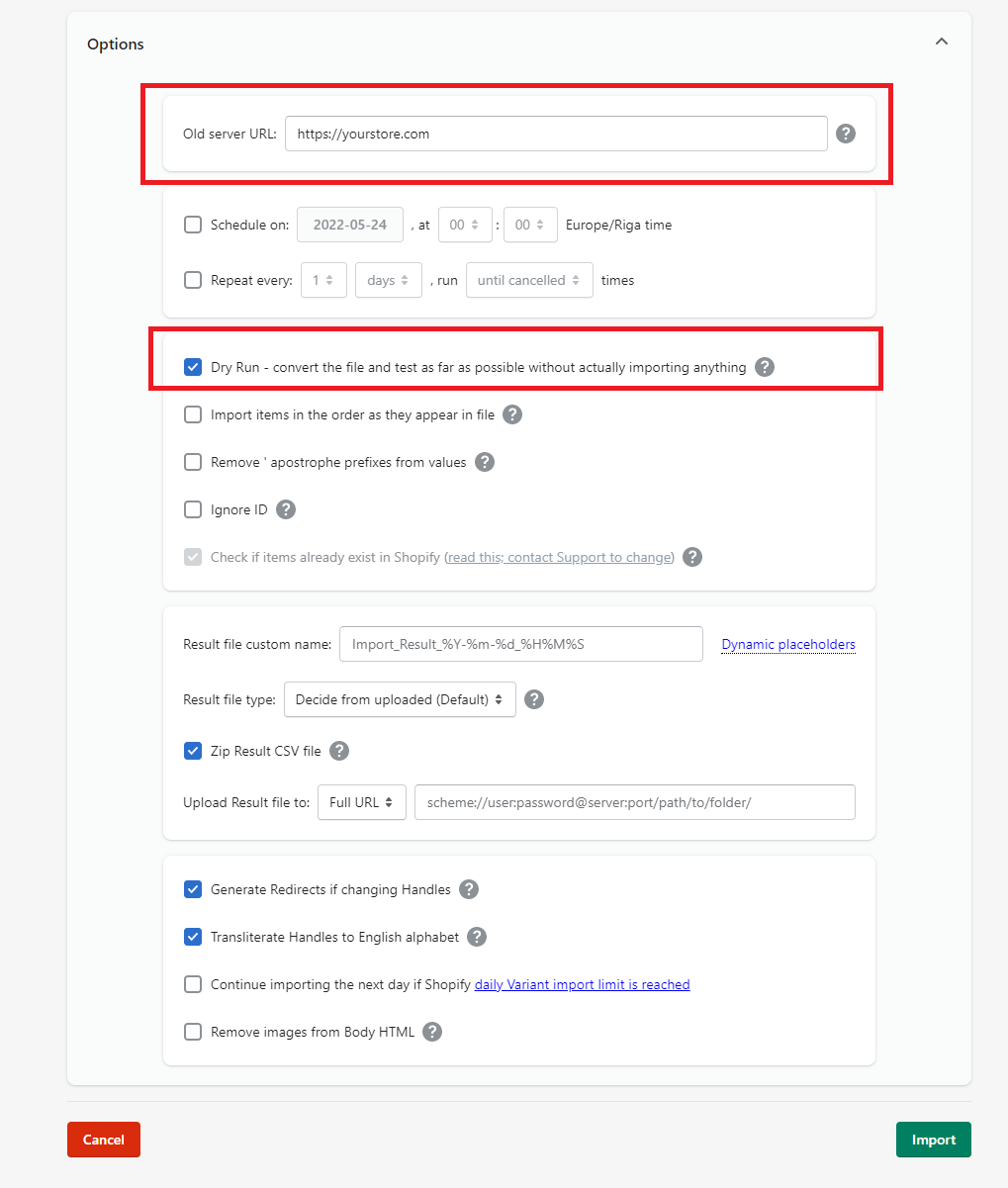The height and width of the screenshot is (1188, 1008).
Task: Click the Old server URL text field
Action: (555, 134)
